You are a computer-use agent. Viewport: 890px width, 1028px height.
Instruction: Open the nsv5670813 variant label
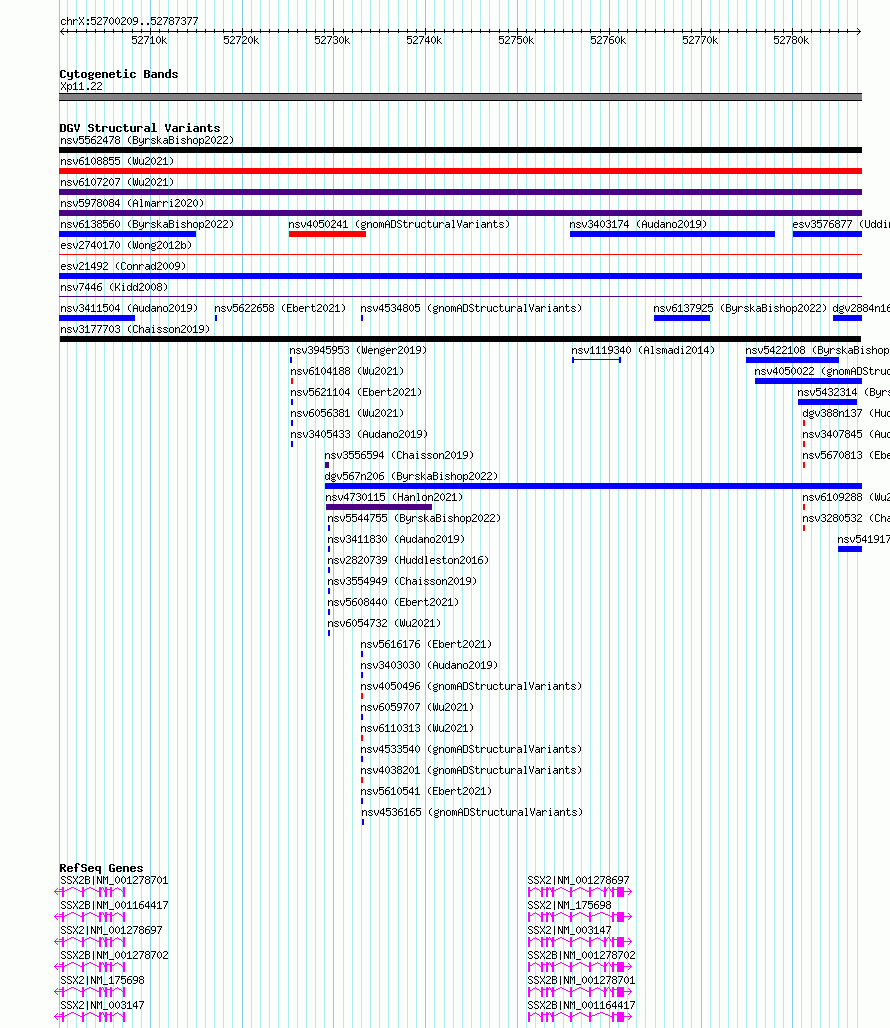(x=845, y=455)
